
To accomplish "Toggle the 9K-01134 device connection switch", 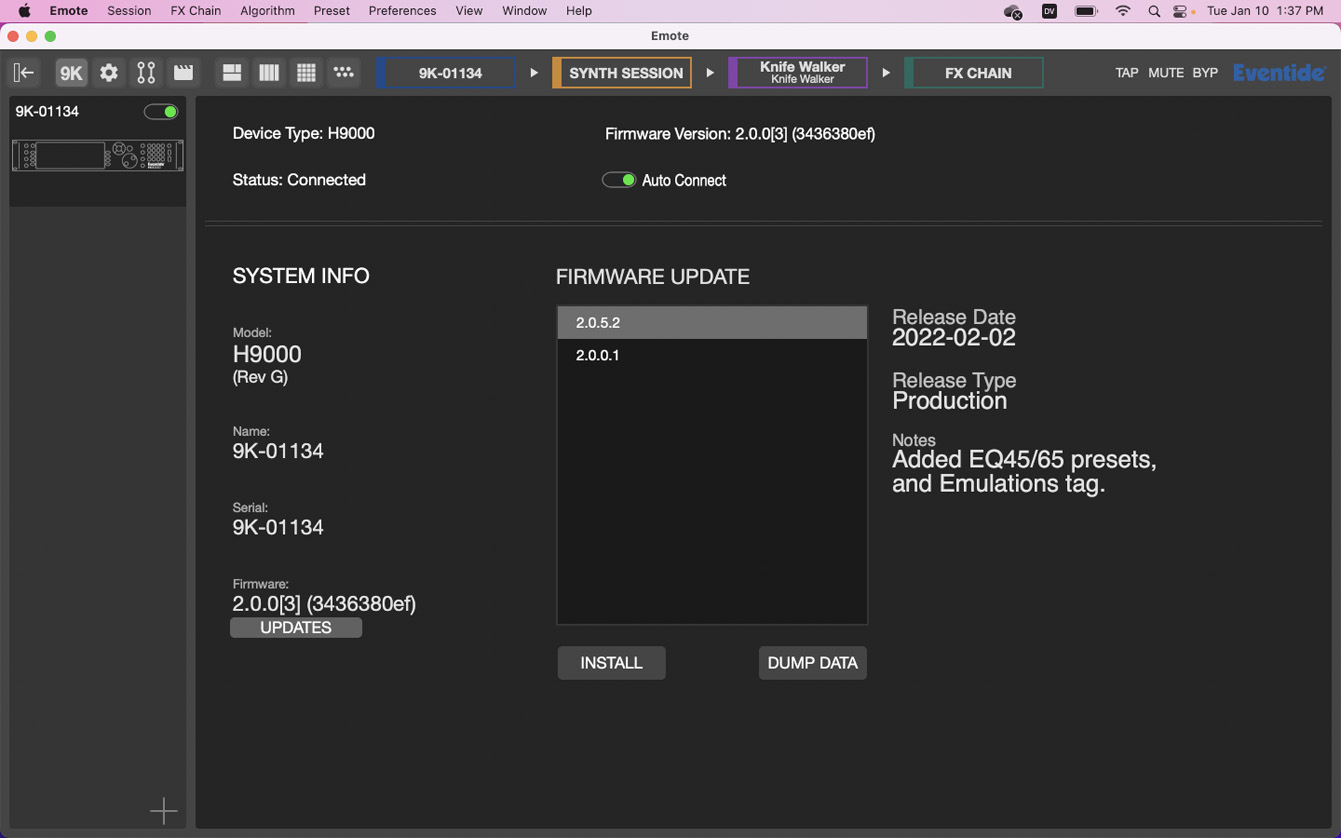I will [160, 112].
